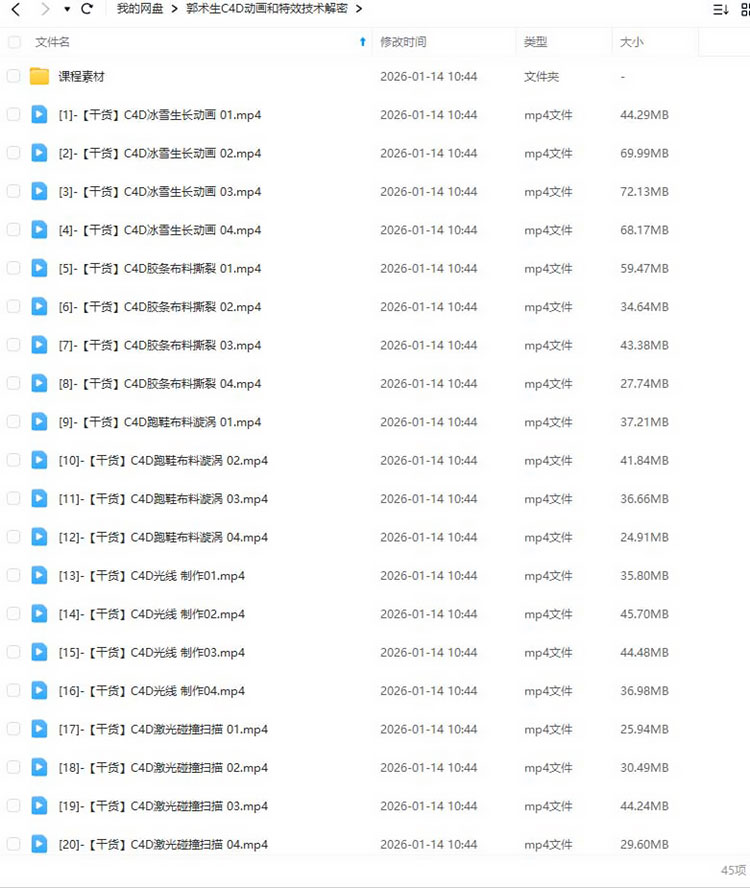
Task: Open the sort order options icon
Action: point(720,9)
